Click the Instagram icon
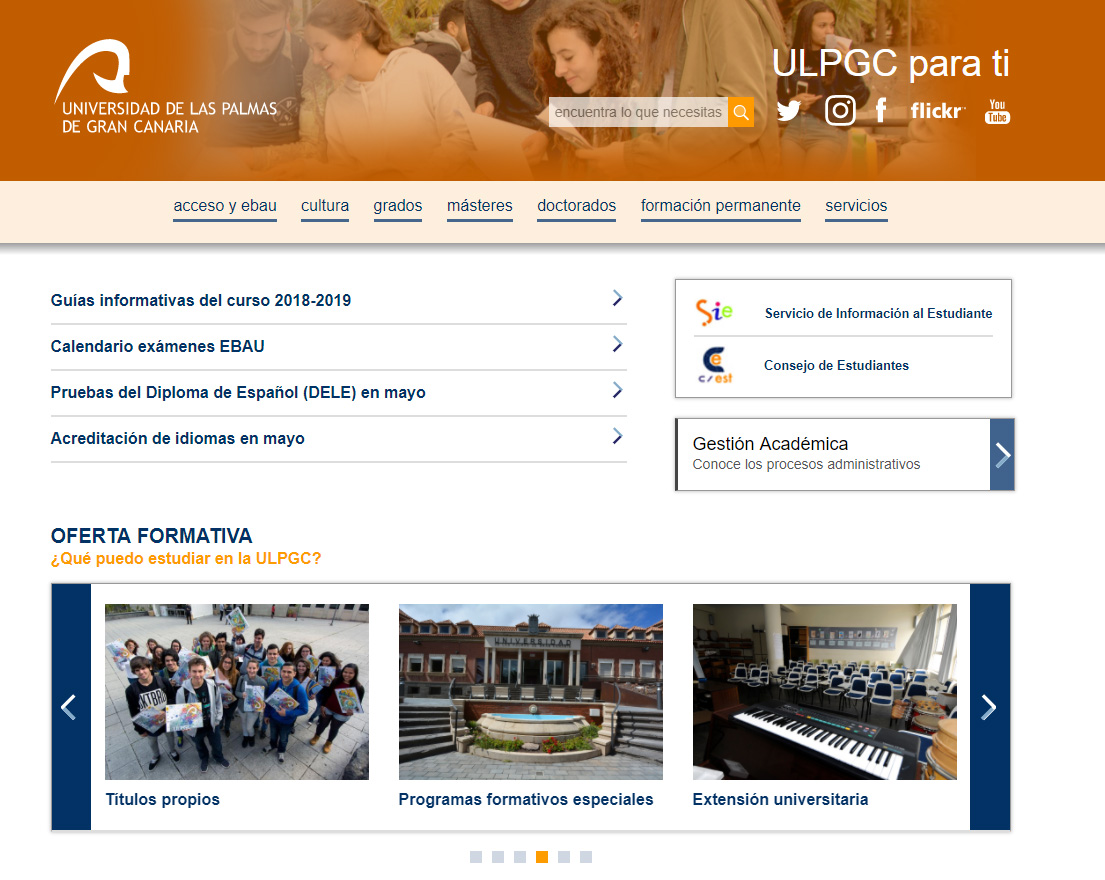 click(x=840, y=111)
